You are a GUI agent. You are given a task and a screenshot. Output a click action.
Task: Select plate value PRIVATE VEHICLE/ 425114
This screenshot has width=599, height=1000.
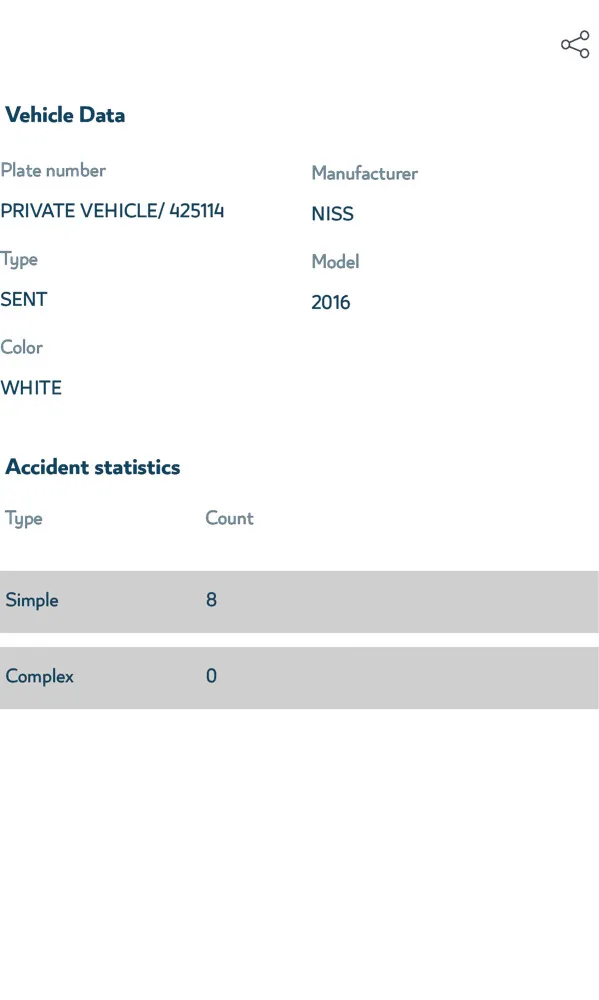click(x=112, y=210)
